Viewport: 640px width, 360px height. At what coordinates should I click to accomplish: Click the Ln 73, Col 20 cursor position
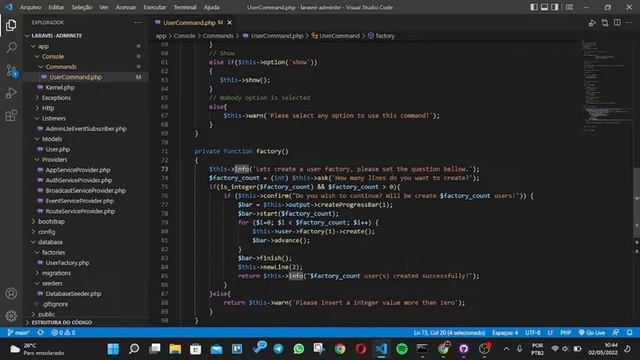[449, 333]
